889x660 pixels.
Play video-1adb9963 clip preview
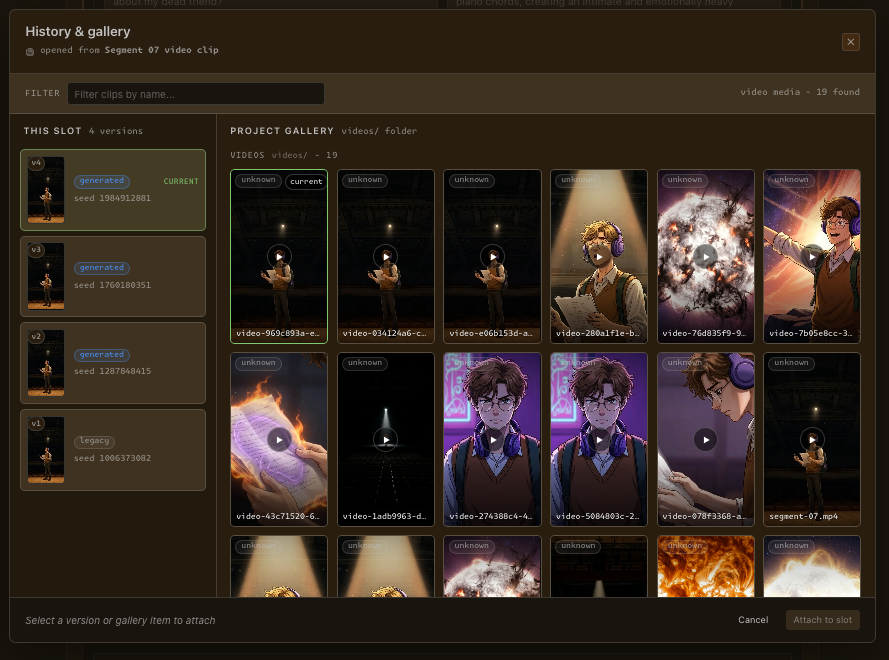coord(386,440)
